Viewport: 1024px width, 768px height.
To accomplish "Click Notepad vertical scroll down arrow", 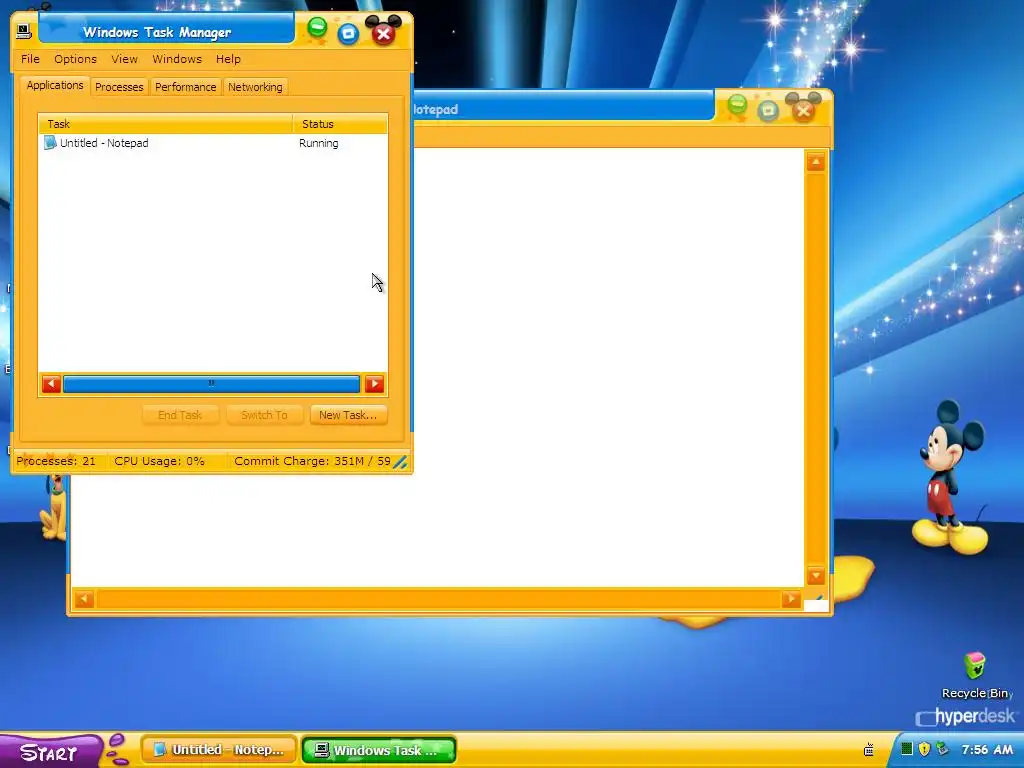I will click(816, 575).
